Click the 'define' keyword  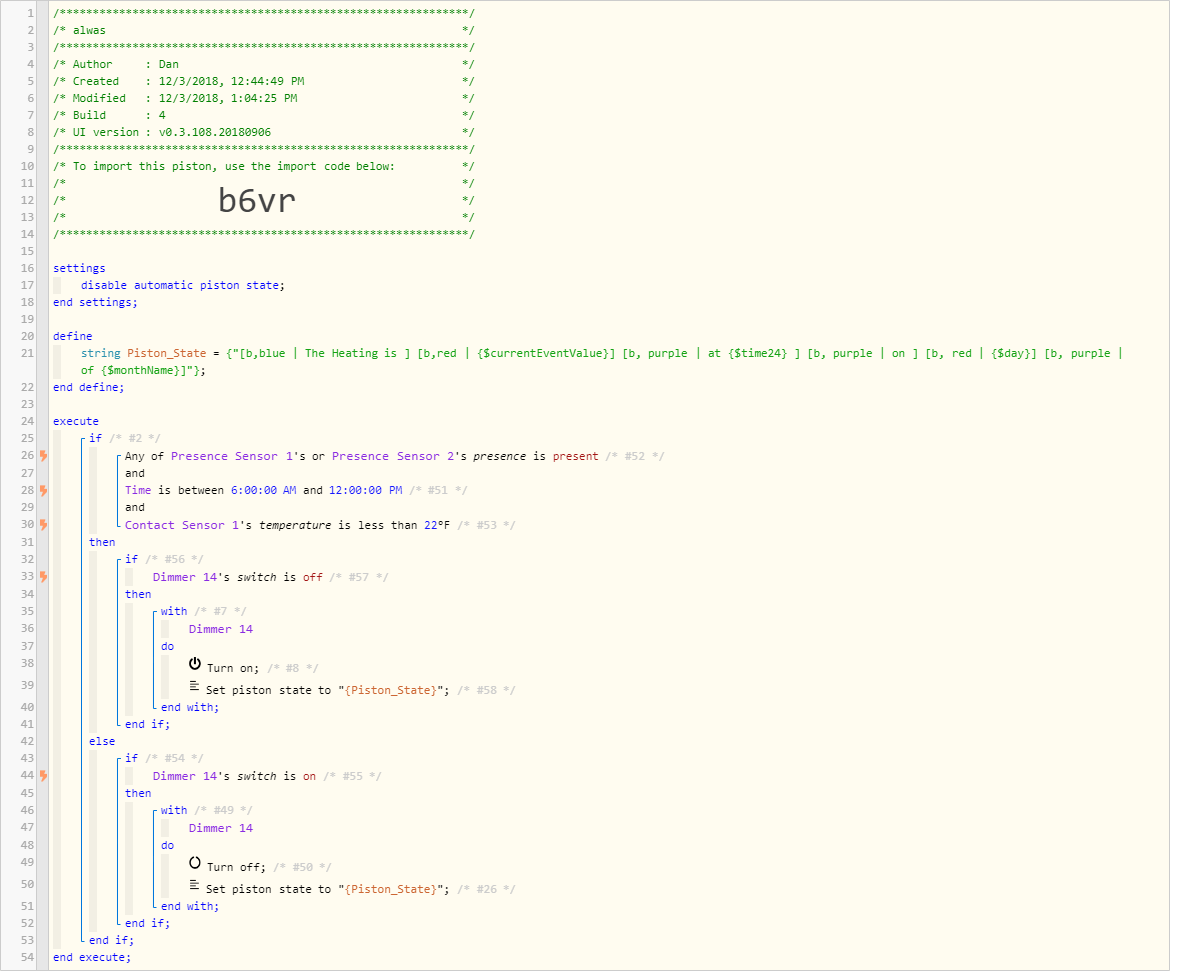tap(73, 337)
